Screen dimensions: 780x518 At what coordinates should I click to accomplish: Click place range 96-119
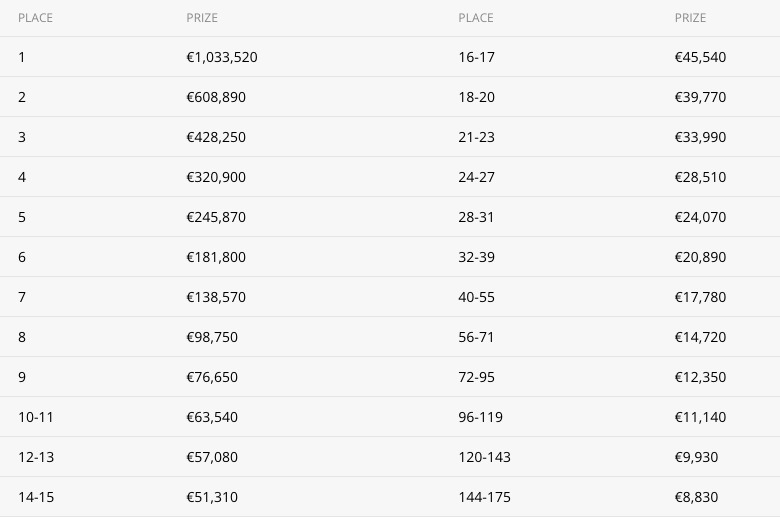(481, 417)
